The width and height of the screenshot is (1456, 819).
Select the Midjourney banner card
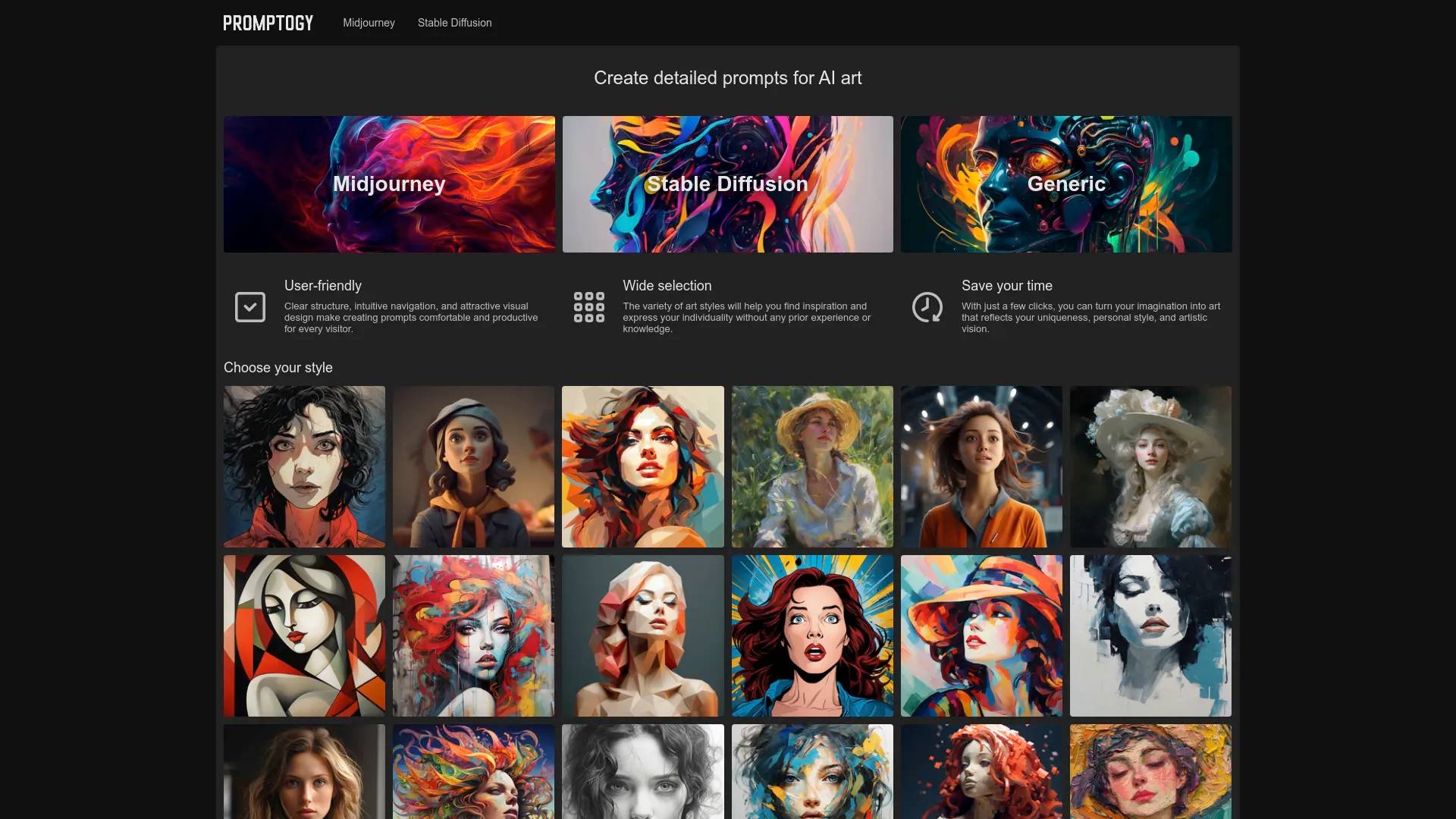pyautogui.click(x=389, y=184)
